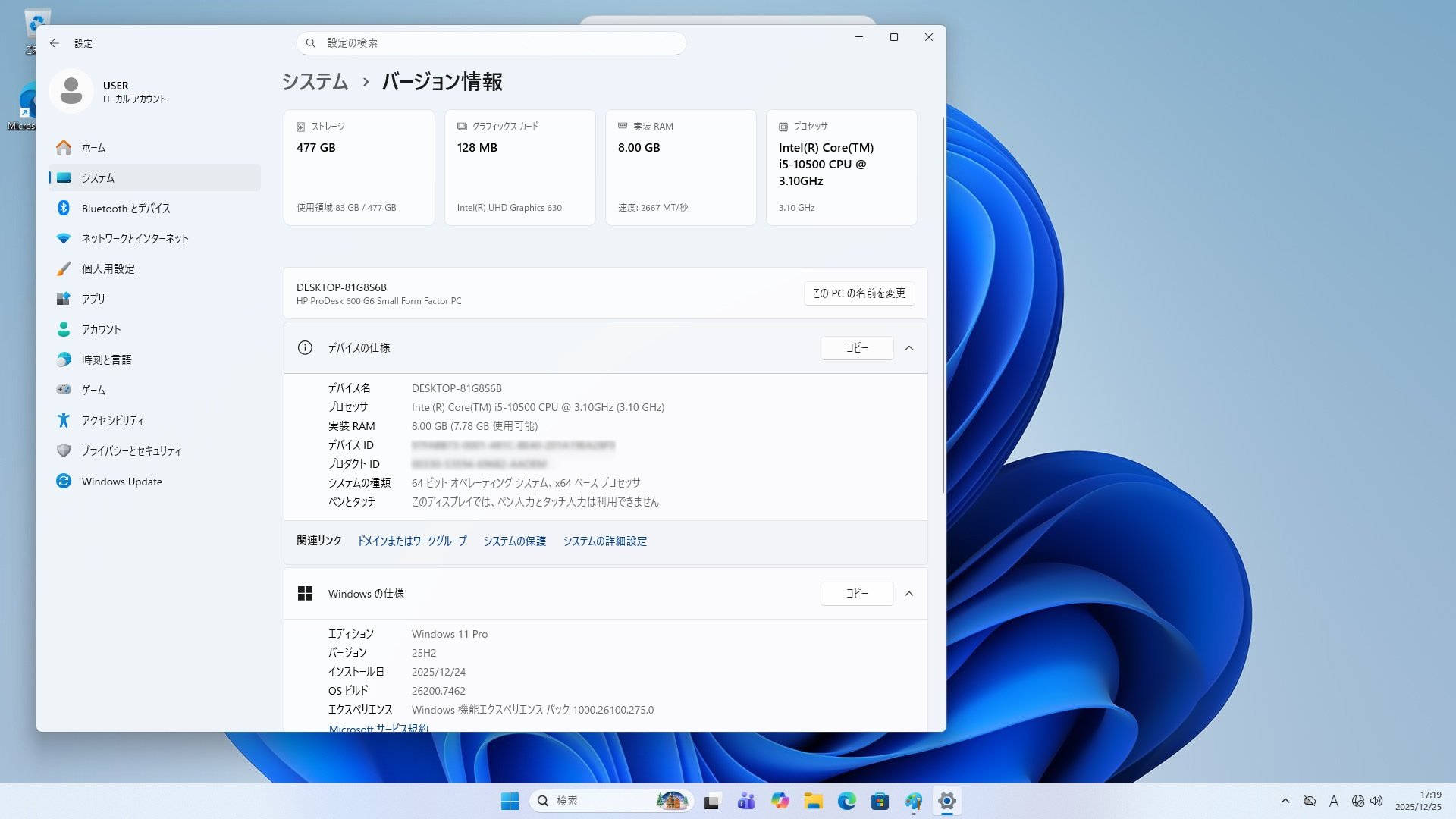The height and width of the screenshot is (819, 1456).
Task: Open Windows Update page
Action: coord(121,482)
